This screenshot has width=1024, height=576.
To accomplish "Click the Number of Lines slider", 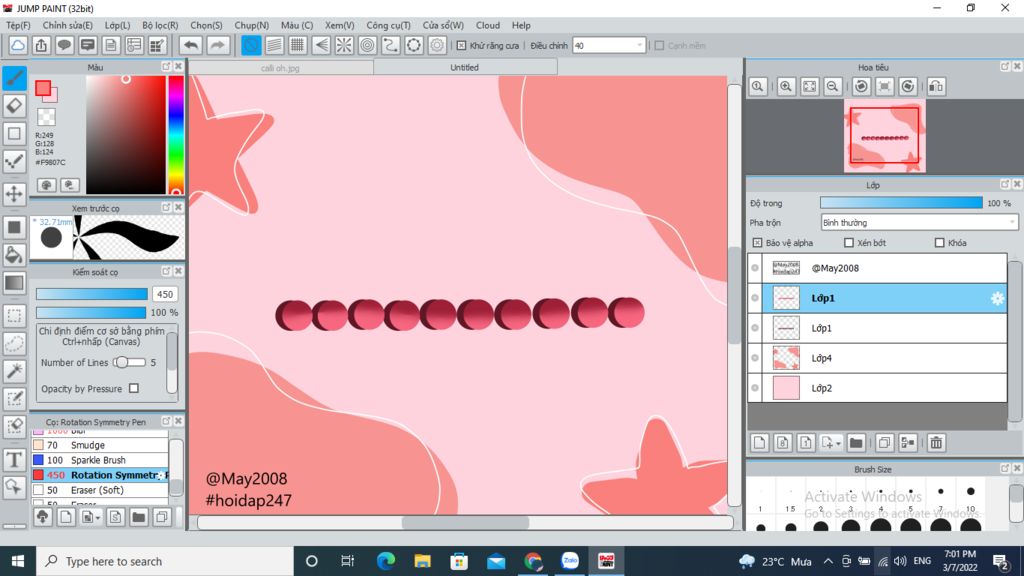I will pos(129,362).
